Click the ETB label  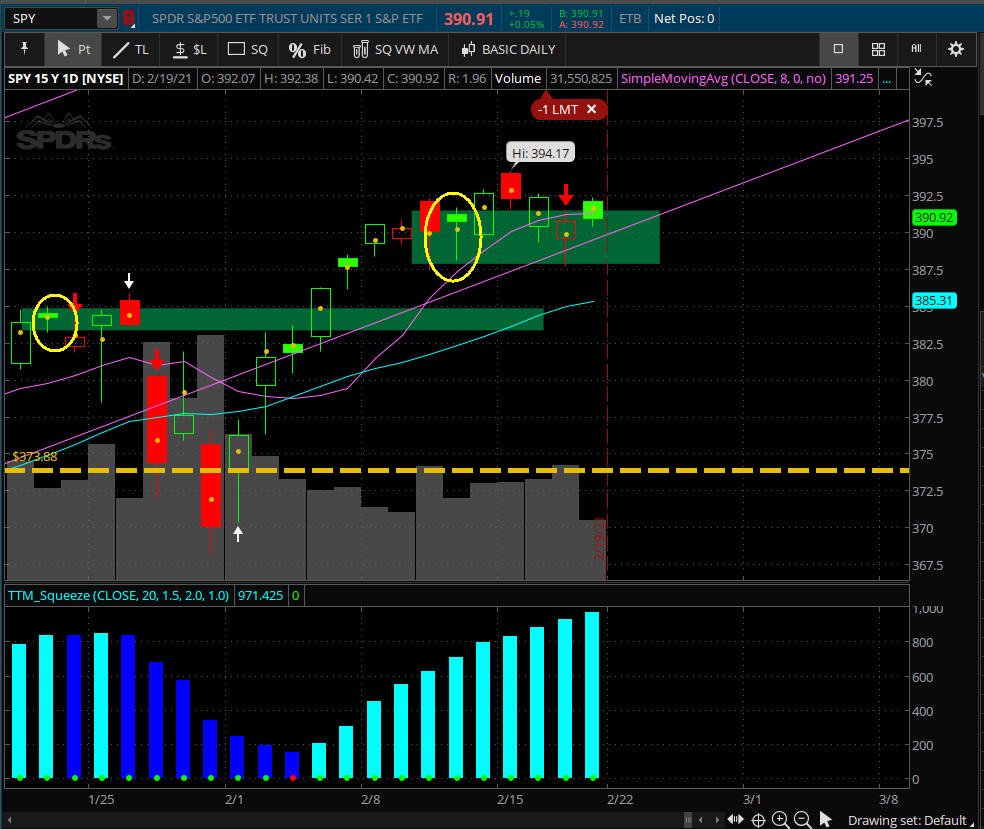point(630,19)
